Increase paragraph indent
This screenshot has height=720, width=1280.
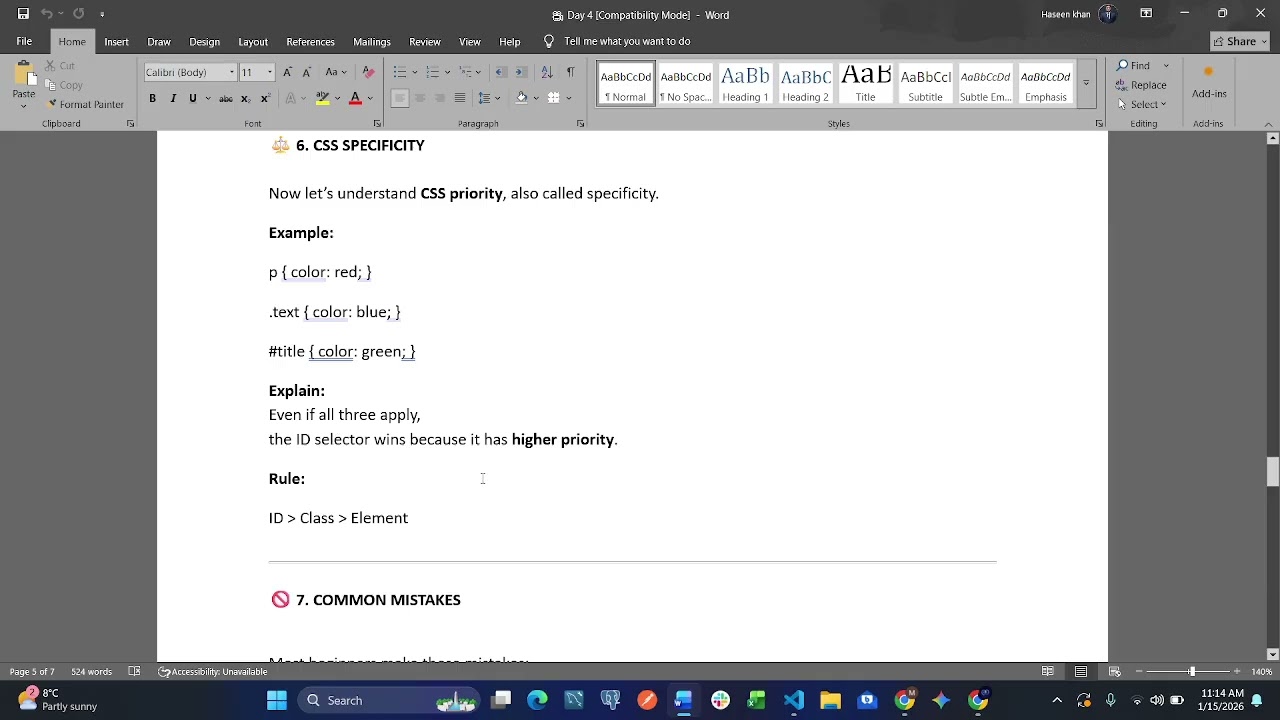521,72
